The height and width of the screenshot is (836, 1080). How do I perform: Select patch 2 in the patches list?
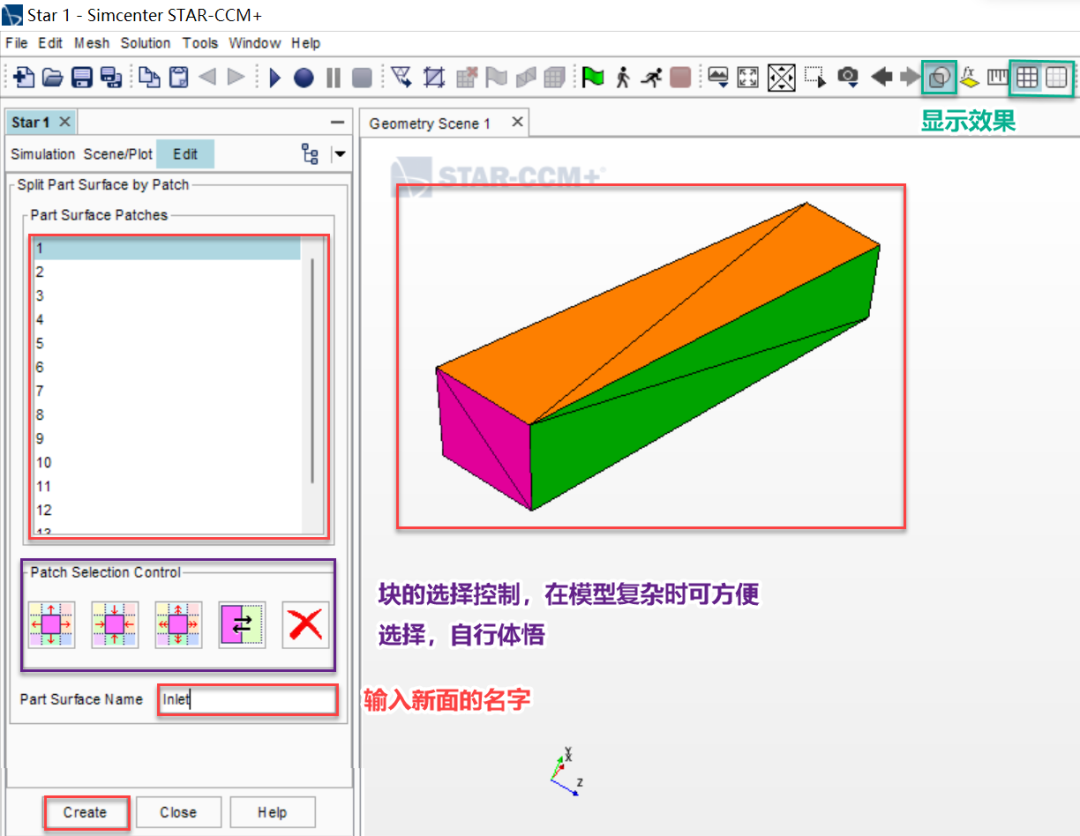167,272
